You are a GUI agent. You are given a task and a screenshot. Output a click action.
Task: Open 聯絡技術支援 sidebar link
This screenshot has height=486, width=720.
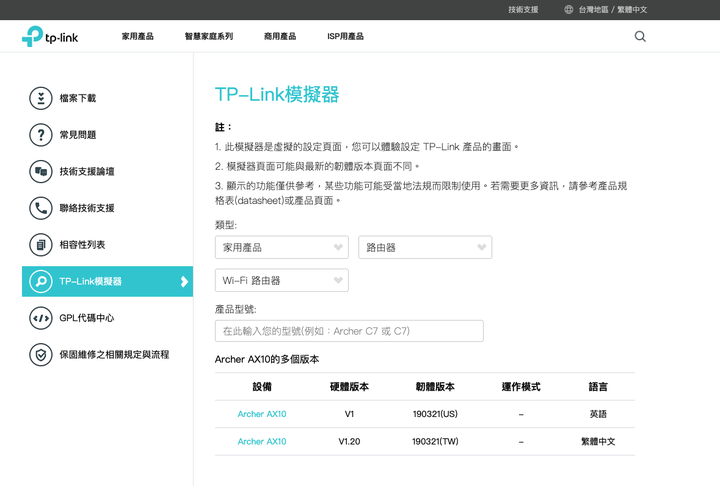point(87,208)
